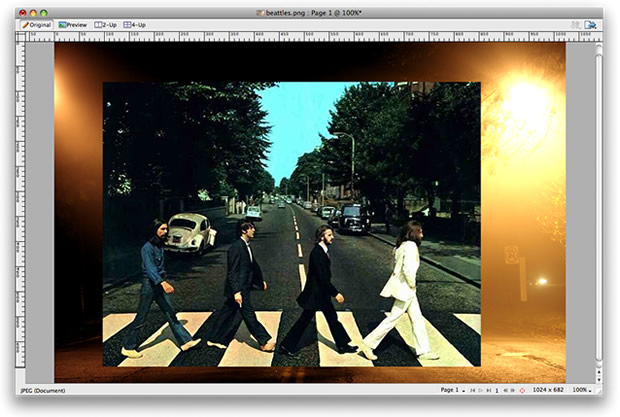Step to the previous frame
The image size is (620, 417).
[505, 390]
